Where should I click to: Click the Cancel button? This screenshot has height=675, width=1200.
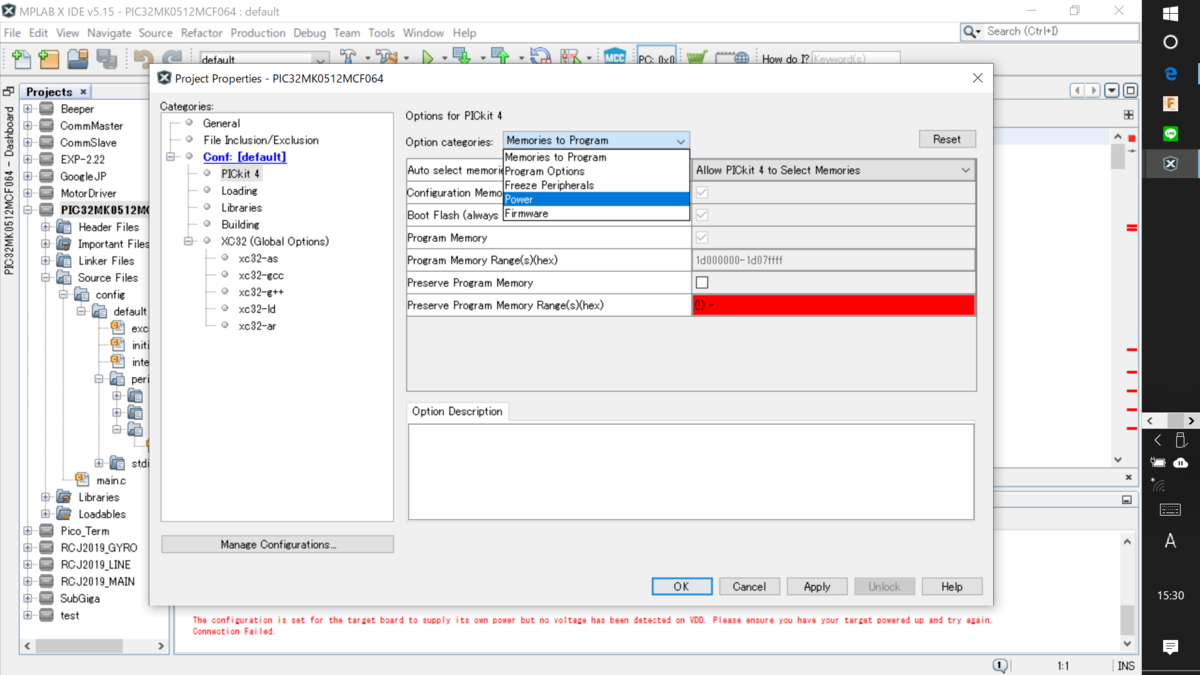tap(749, 587)
